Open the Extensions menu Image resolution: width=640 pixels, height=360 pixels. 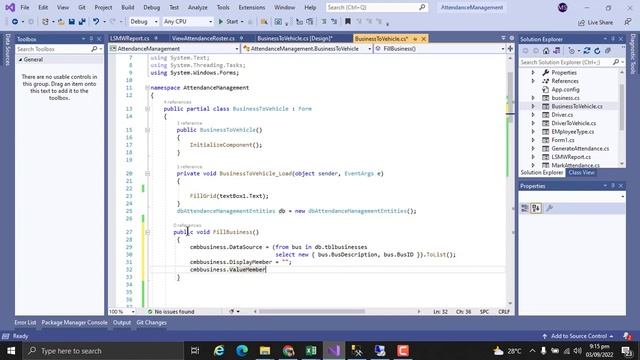coord(251,7)
